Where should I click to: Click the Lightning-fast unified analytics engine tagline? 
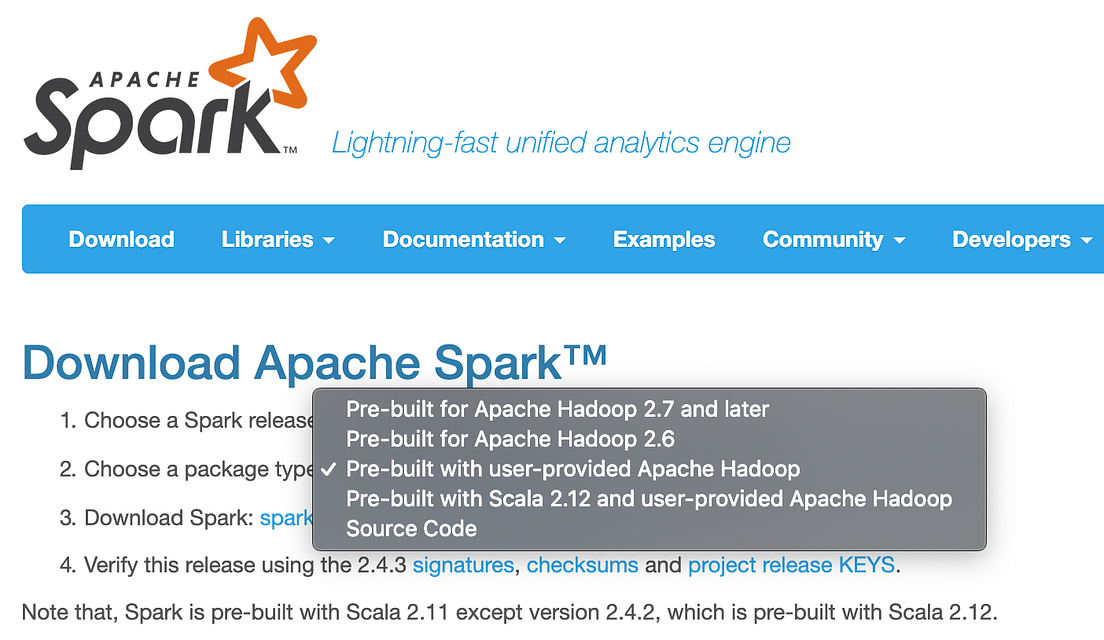point(560,142)
